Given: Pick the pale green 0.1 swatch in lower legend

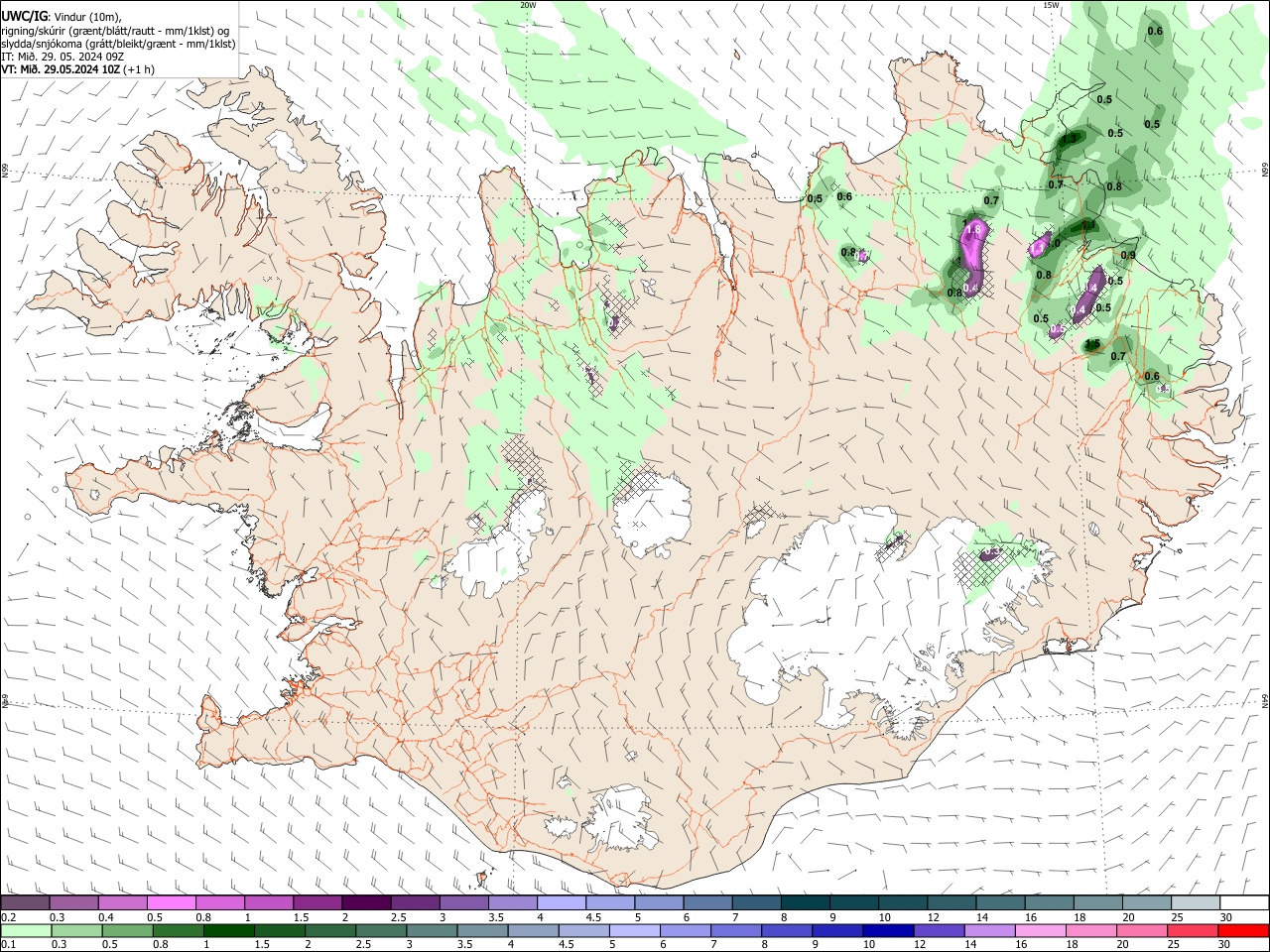Looking at the screenshot, I should (26, 931).
